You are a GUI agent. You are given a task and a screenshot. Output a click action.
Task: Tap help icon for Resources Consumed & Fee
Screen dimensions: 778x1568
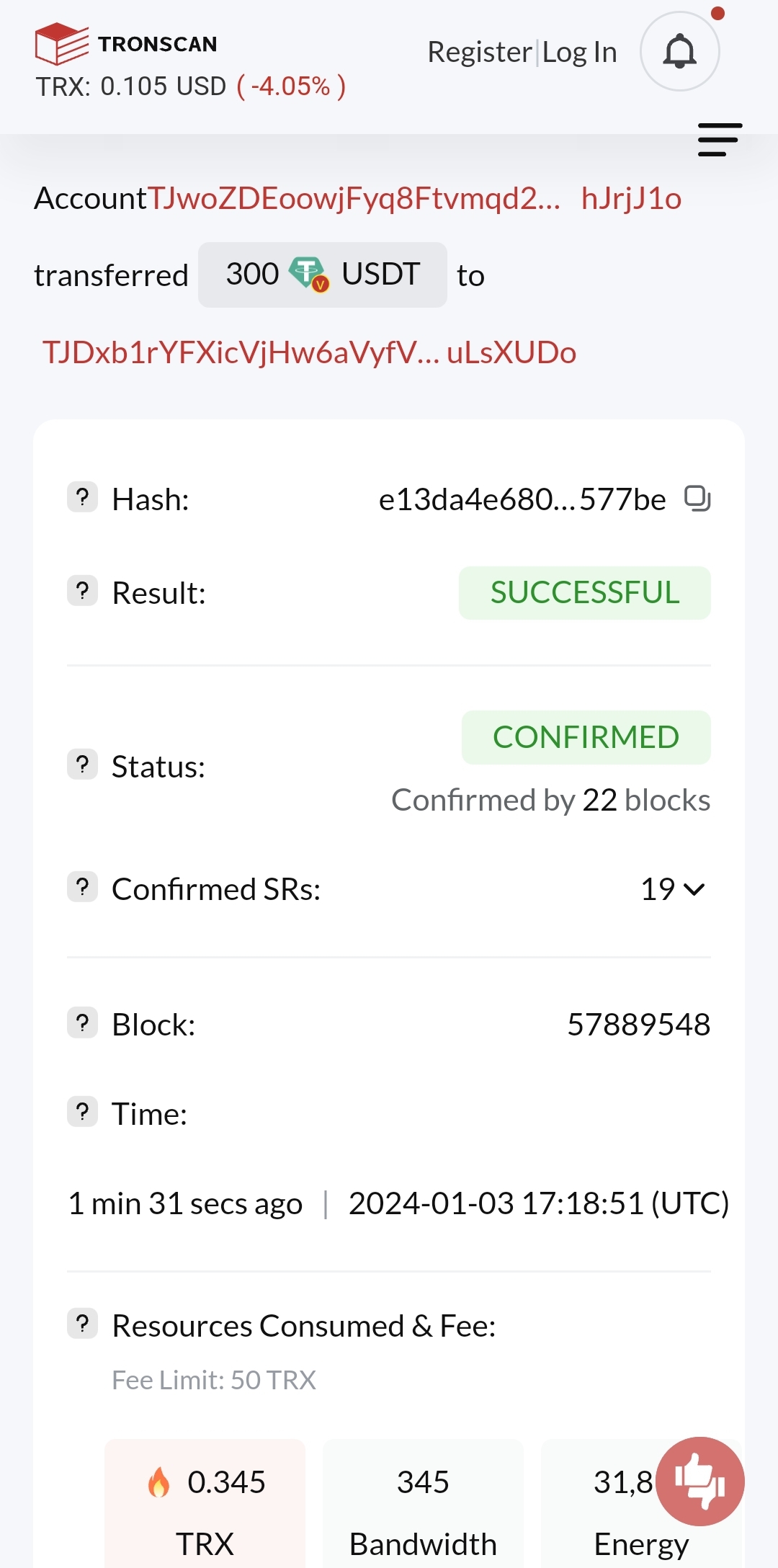83,1324
